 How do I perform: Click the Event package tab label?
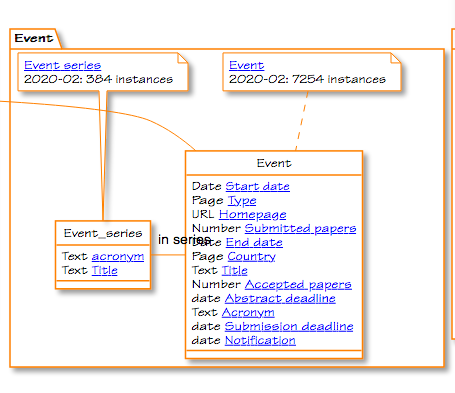[34, 38]
